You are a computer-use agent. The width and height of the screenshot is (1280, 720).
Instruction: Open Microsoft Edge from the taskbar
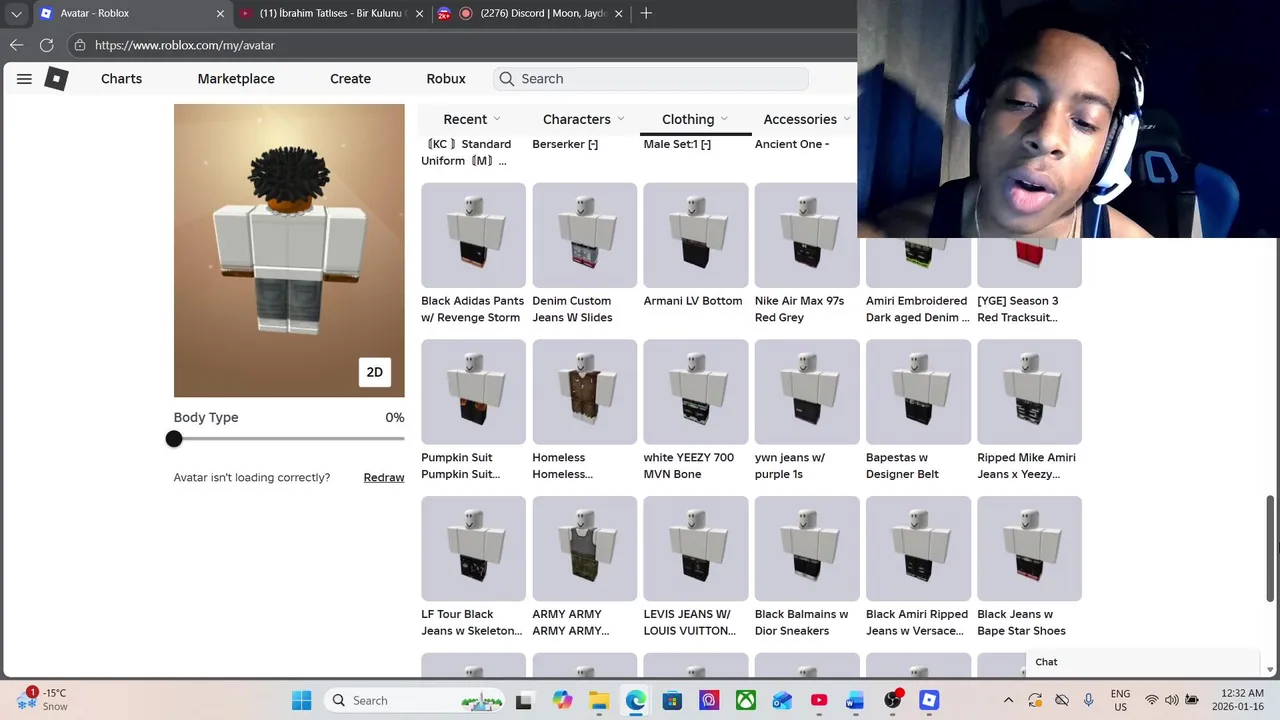click(635, 700)
